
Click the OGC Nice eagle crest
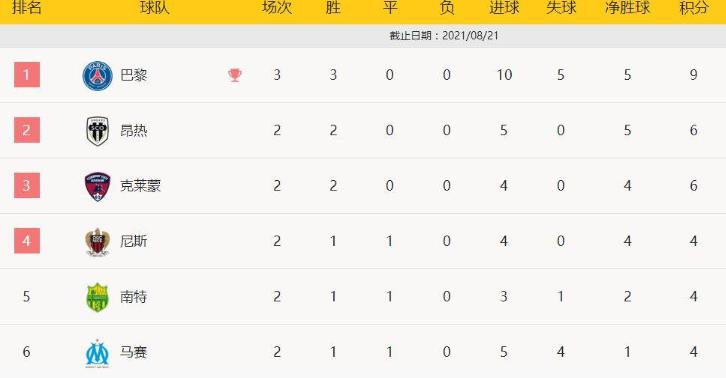pyautogui.click(x=97, y=241)
